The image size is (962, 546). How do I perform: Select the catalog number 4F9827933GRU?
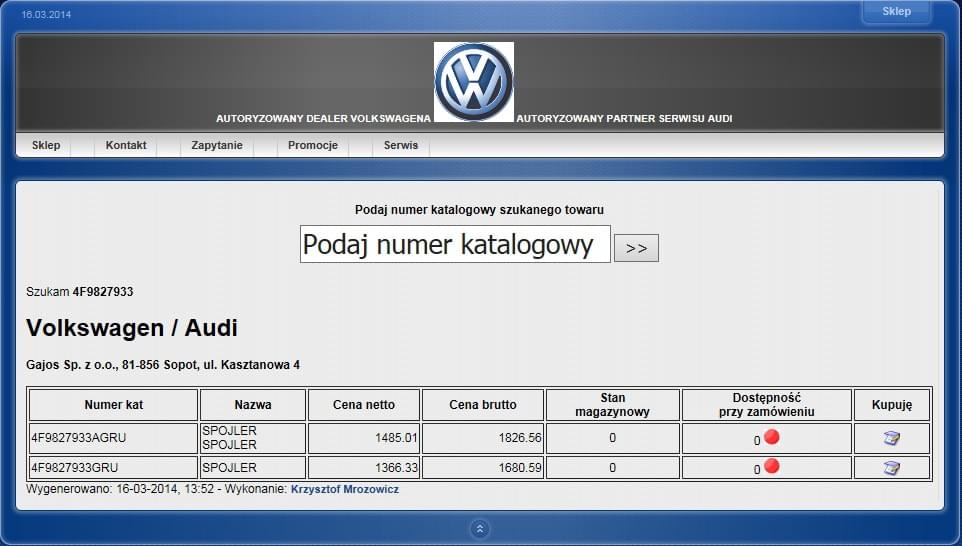(74, 468)
